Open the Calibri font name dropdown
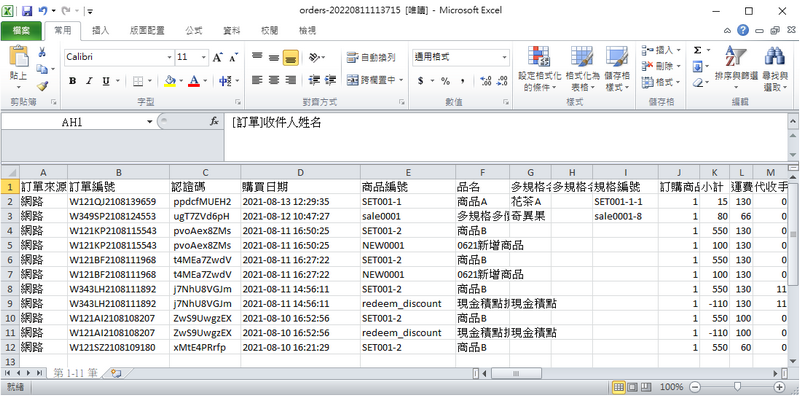This screenshot has height=396, width=800. (x=169, y=57)
